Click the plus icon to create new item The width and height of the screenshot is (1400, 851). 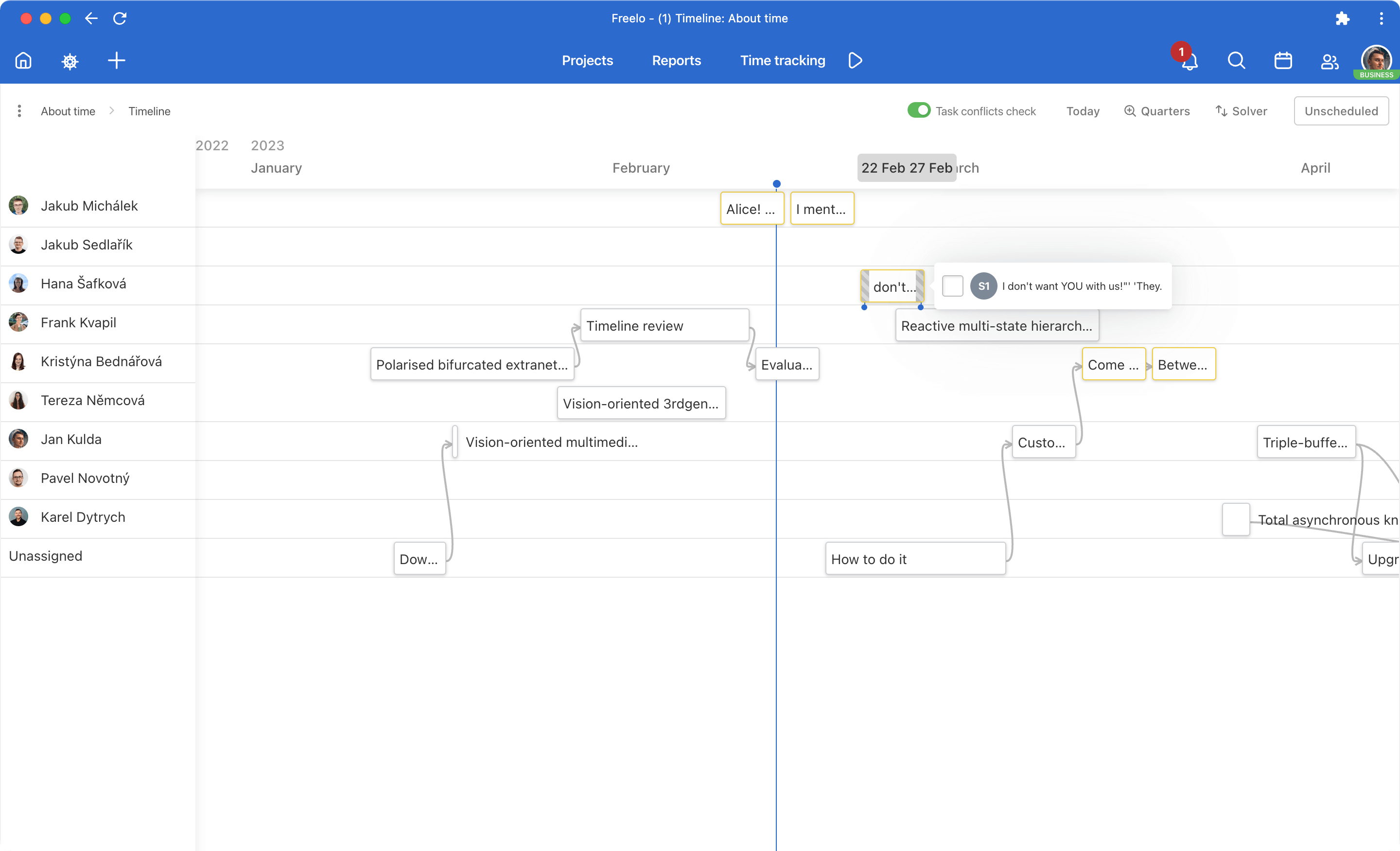(116, 60)
